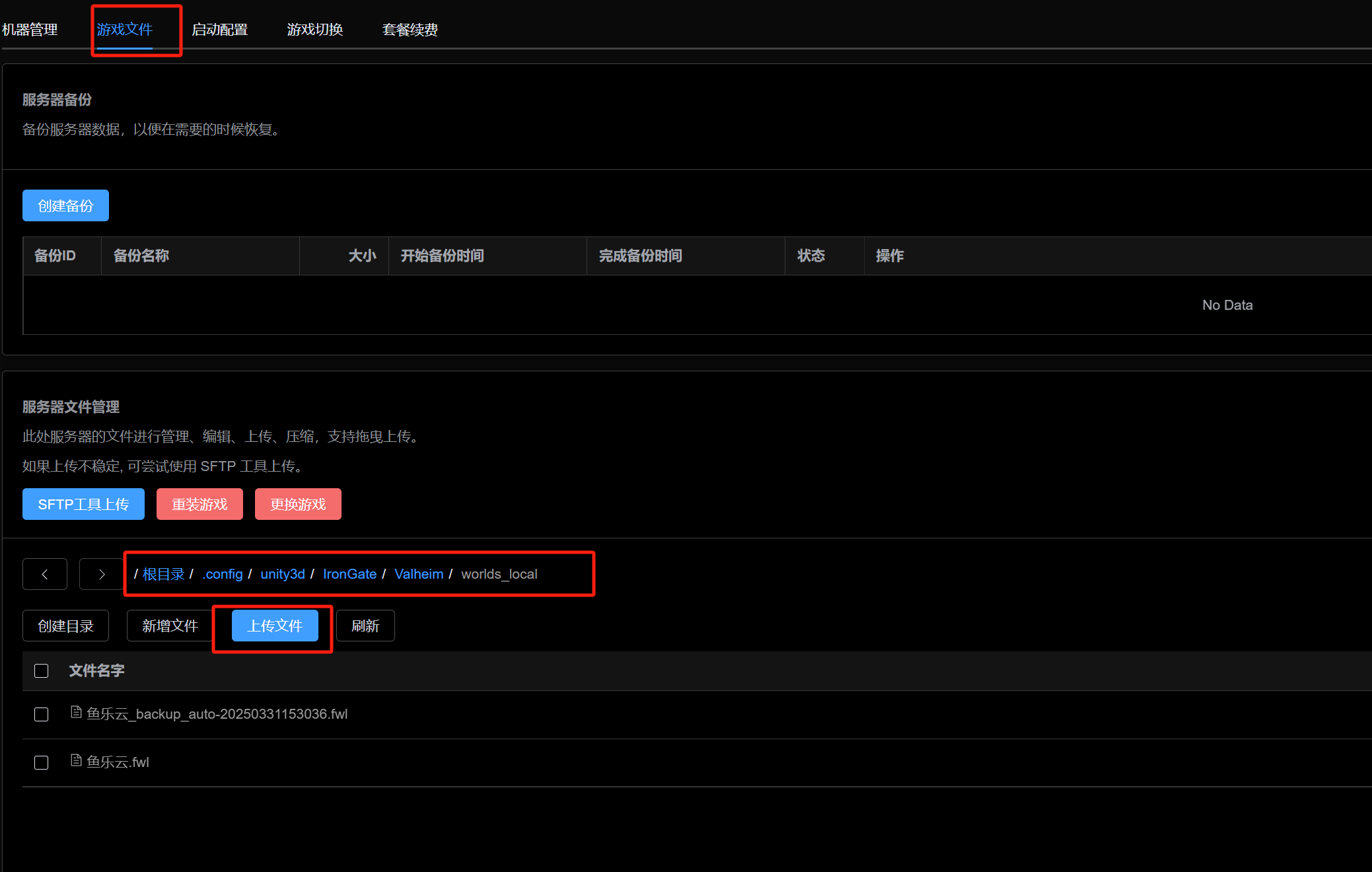Select the 鱼乐云.fwl file checkbox
This screenshot has width=1372, height=872.
coord(41,763)
